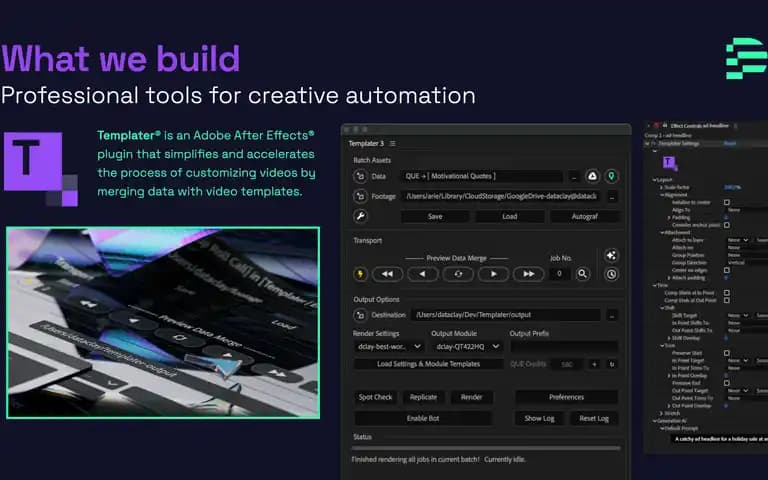
Task: Open the Output Module dropdown
Action: [x=467, y=347]
